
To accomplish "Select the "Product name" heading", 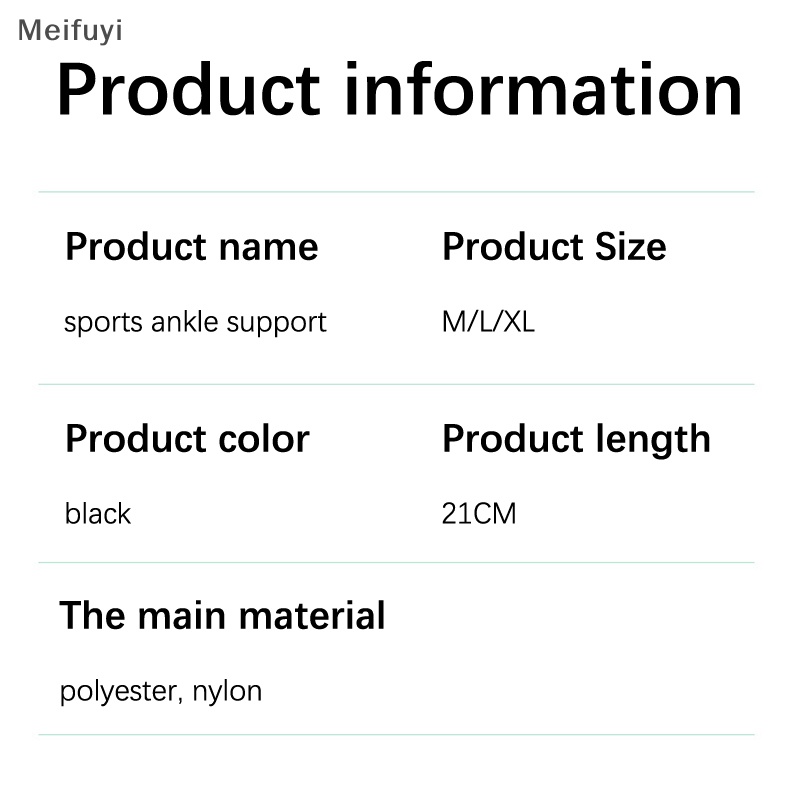I will pyautogui.click(x=191, y=247).
